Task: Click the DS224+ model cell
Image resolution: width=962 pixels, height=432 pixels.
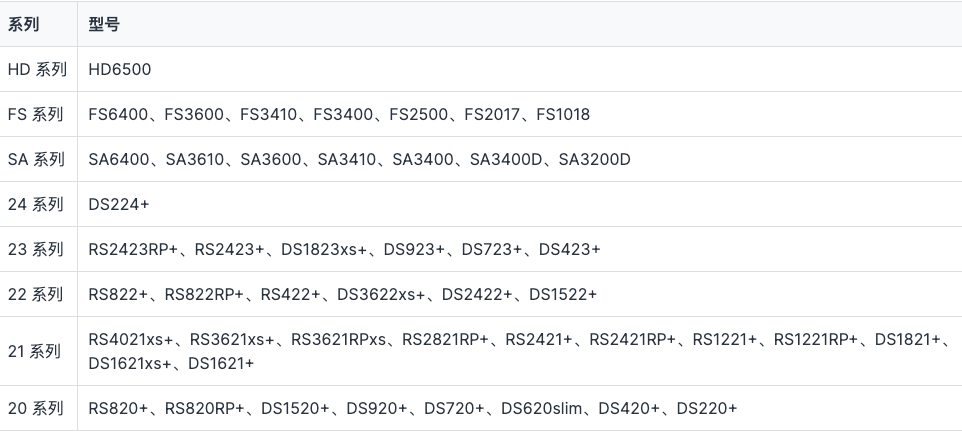Action: click(118, 204)
